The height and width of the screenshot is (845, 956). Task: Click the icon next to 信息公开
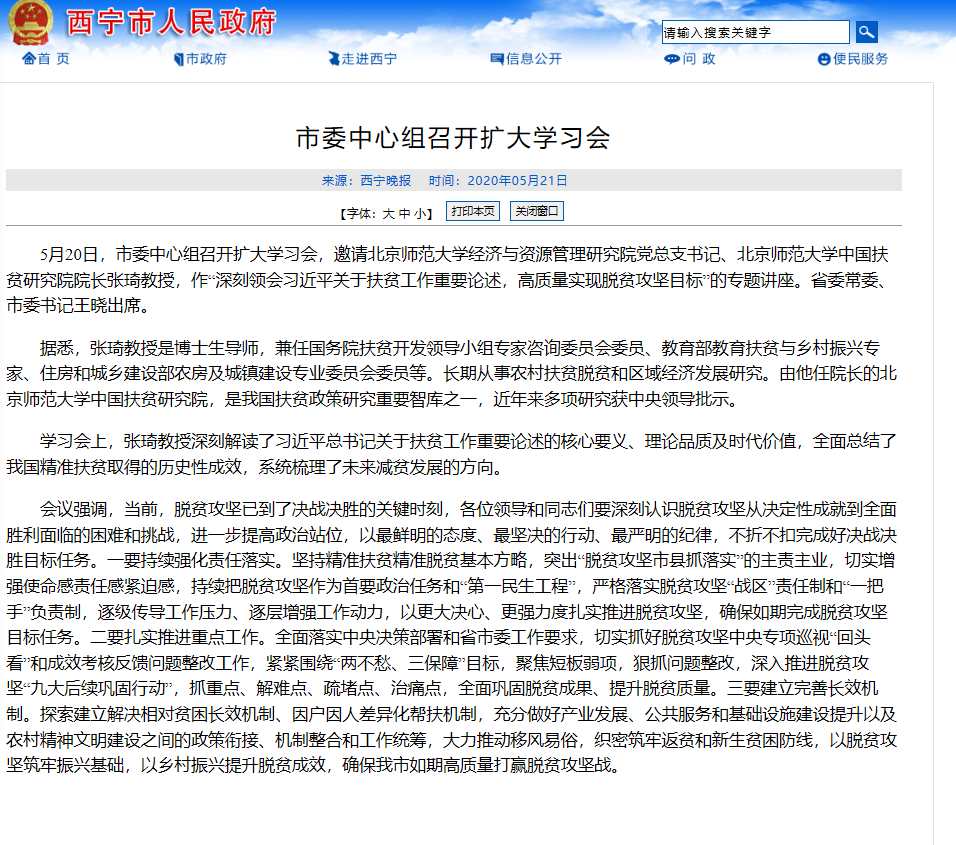(496, 59)
